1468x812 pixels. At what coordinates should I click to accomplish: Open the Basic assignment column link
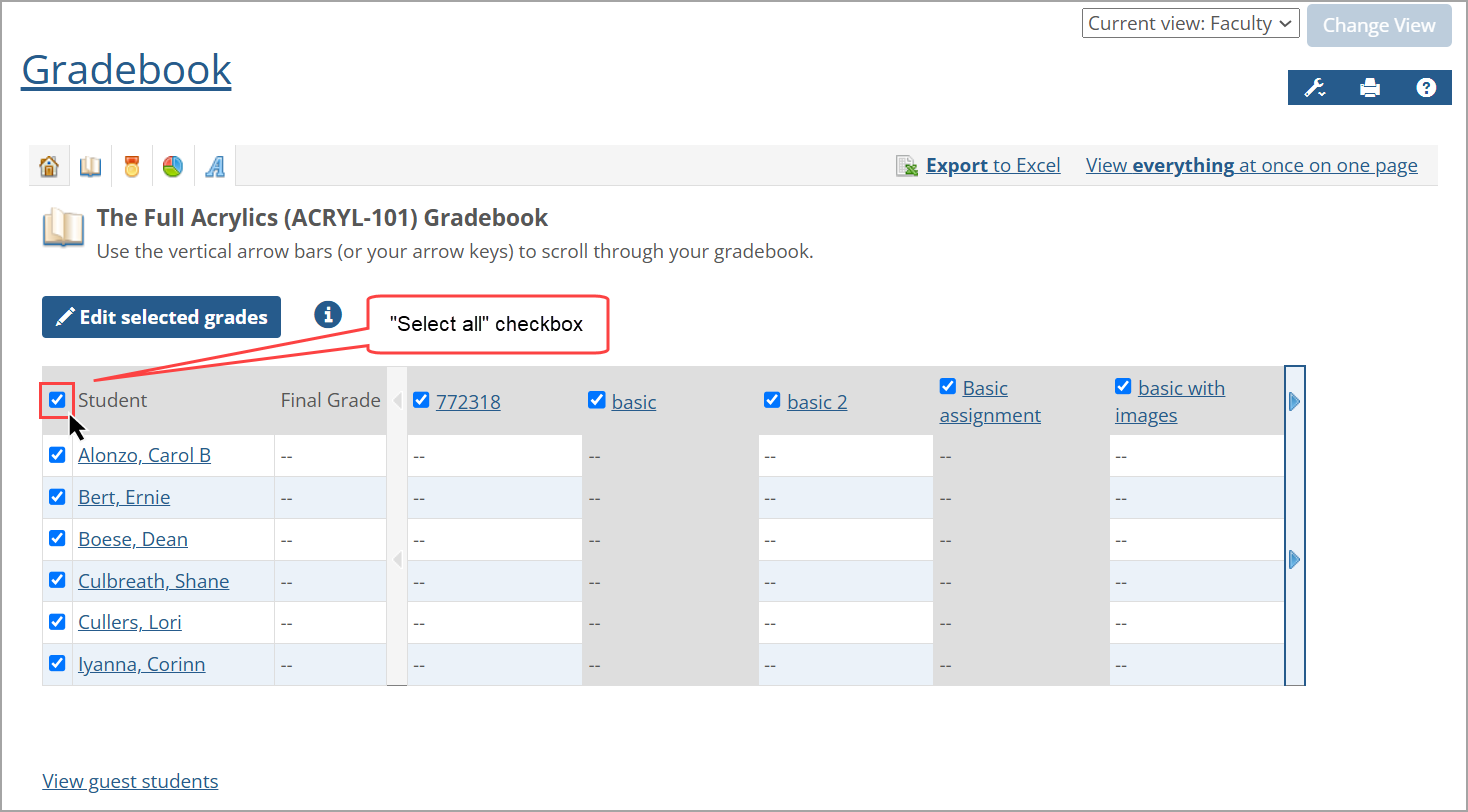(x=990, y=401)
